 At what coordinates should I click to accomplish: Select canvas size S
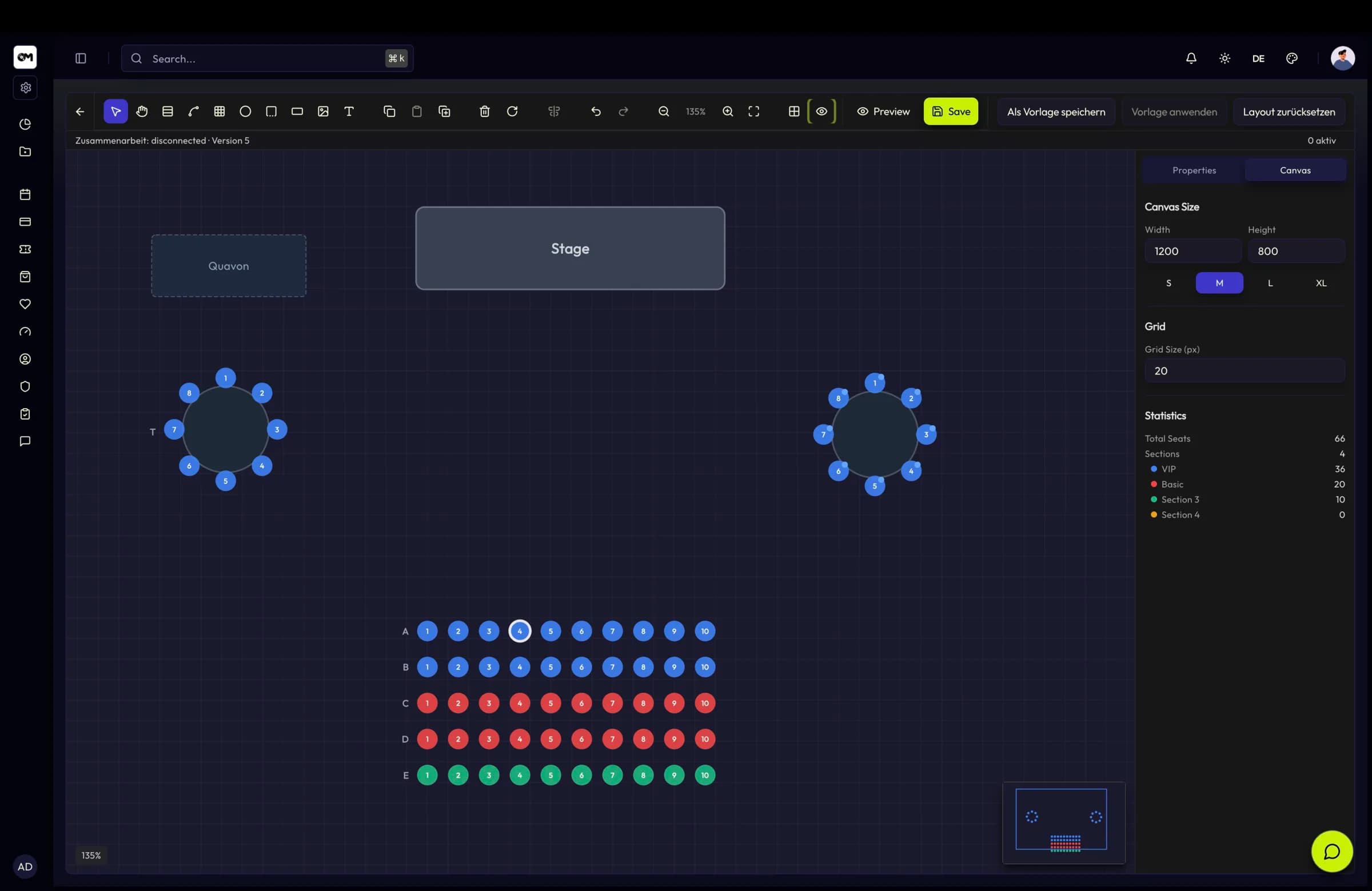pyautogui.click(x=1168, y=283)
